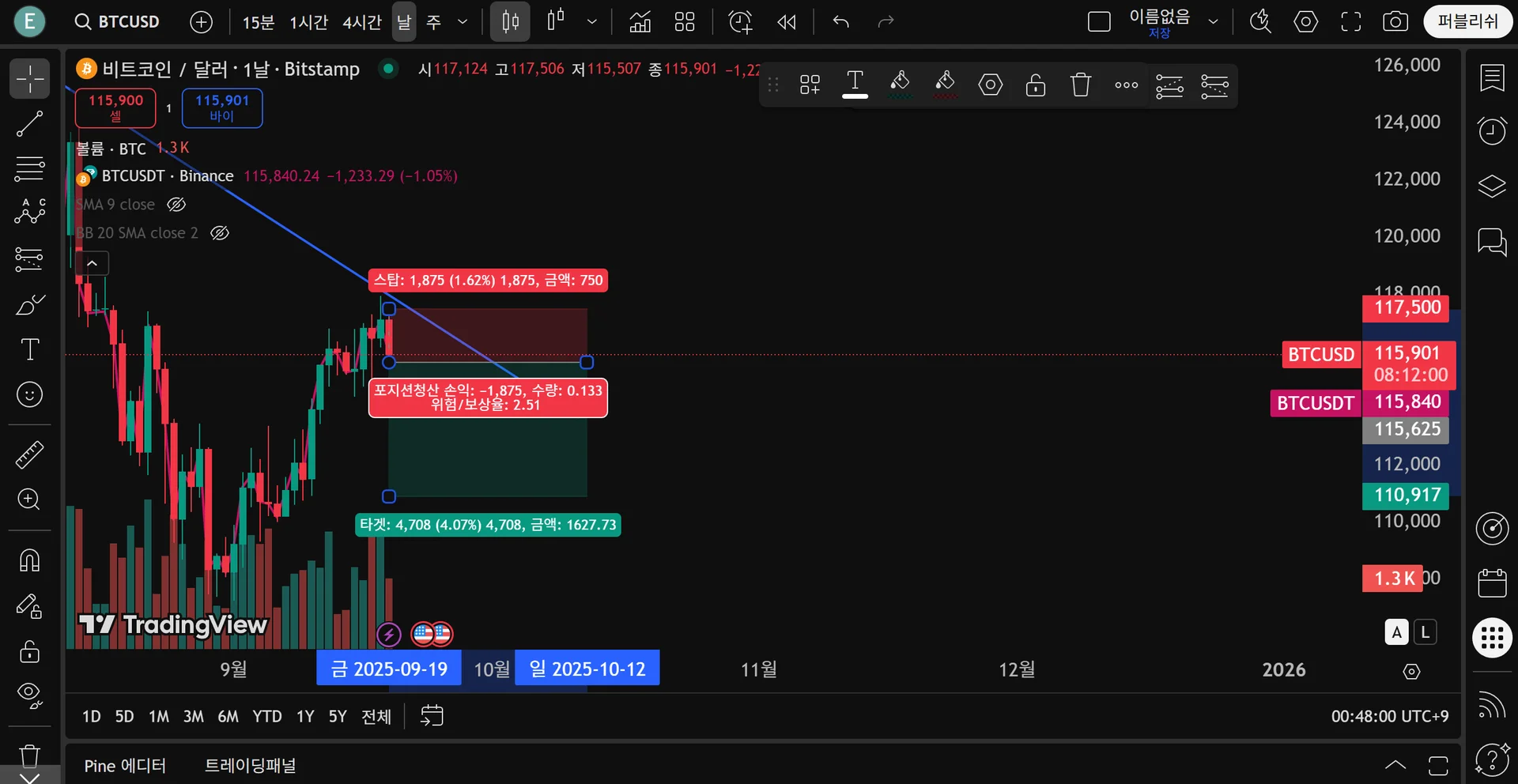The image size is (1518, 784).
Task: Toggle hide all drawings eye icon
Action: [30, 696]
